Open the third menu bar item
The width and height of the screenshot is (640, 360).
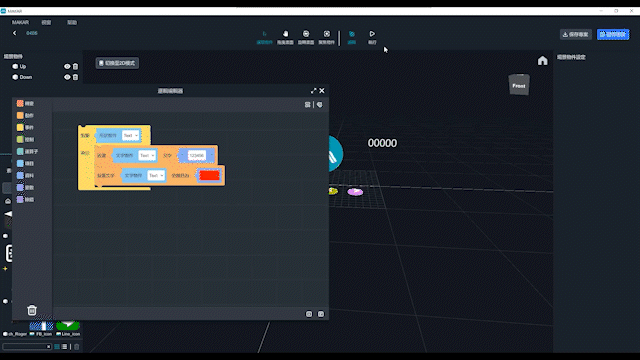pyautogui.click(x=72, y=22)
